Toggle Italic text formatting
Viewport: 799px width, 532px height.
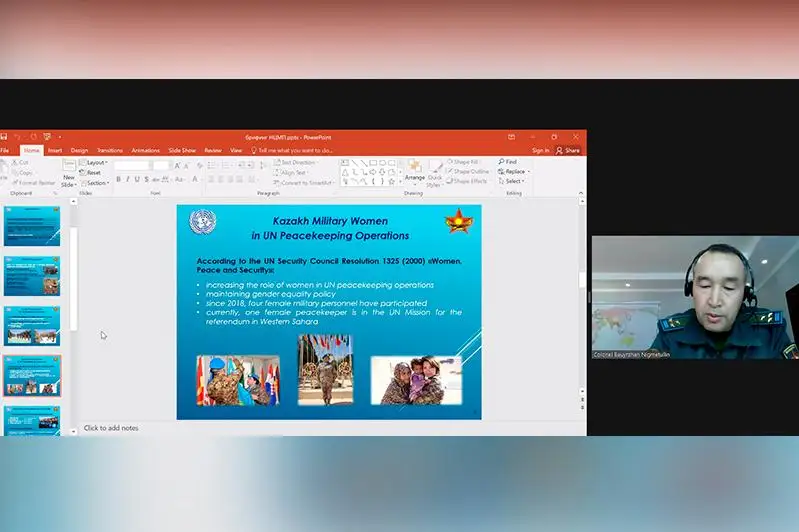[127, 179]
